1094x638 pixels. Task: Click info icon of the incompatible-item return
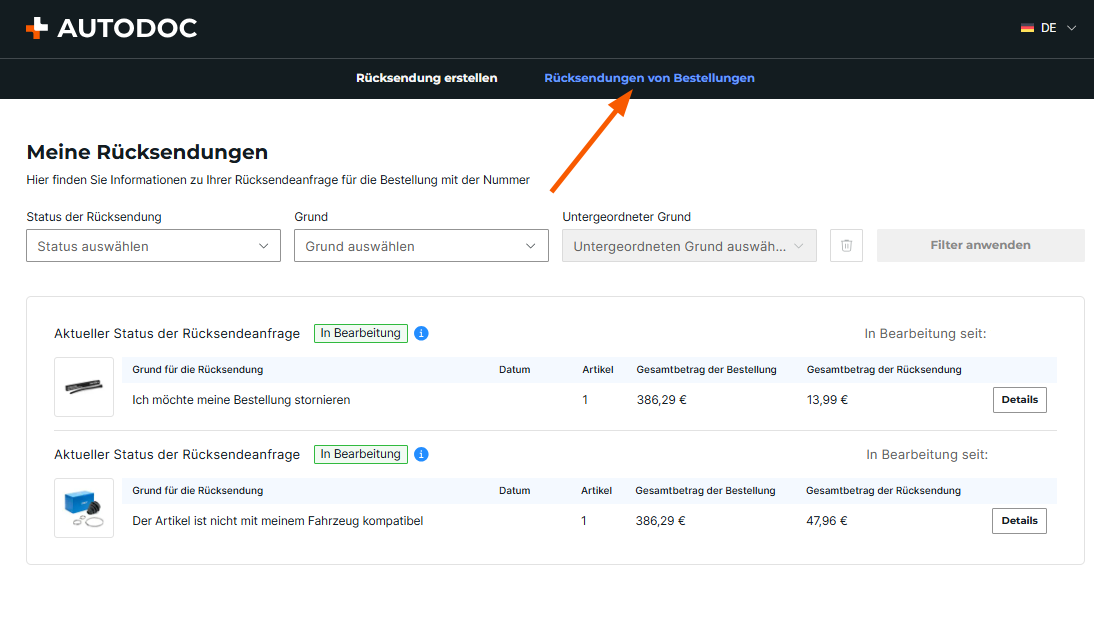[421, 454]
